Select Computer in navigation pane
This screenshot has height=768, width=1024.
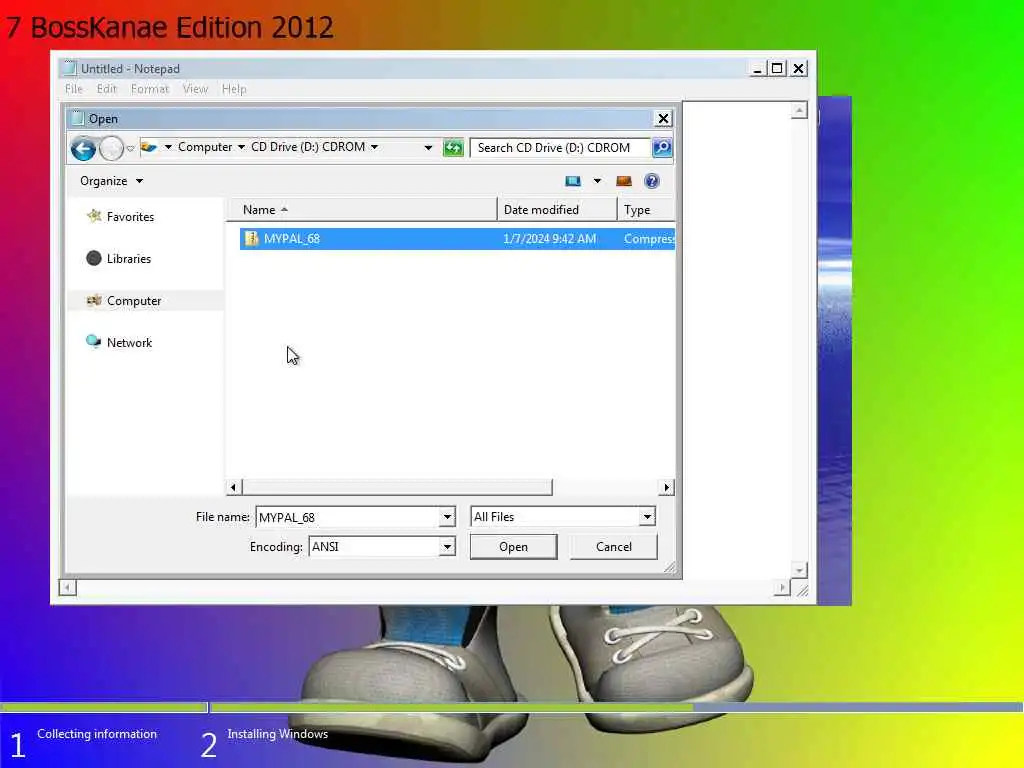point(134,301)
